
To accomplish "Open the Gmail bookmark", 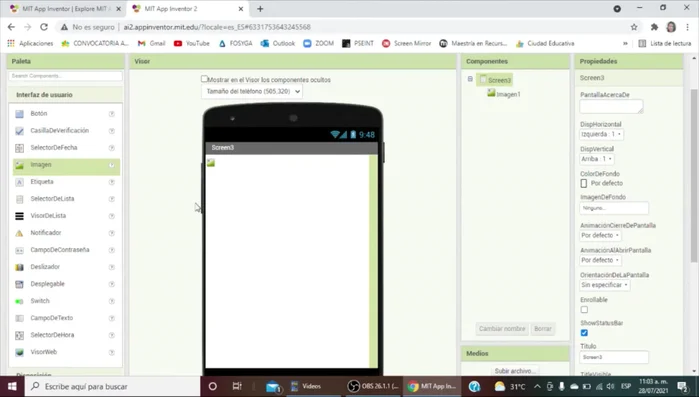I will coord(152,44).
